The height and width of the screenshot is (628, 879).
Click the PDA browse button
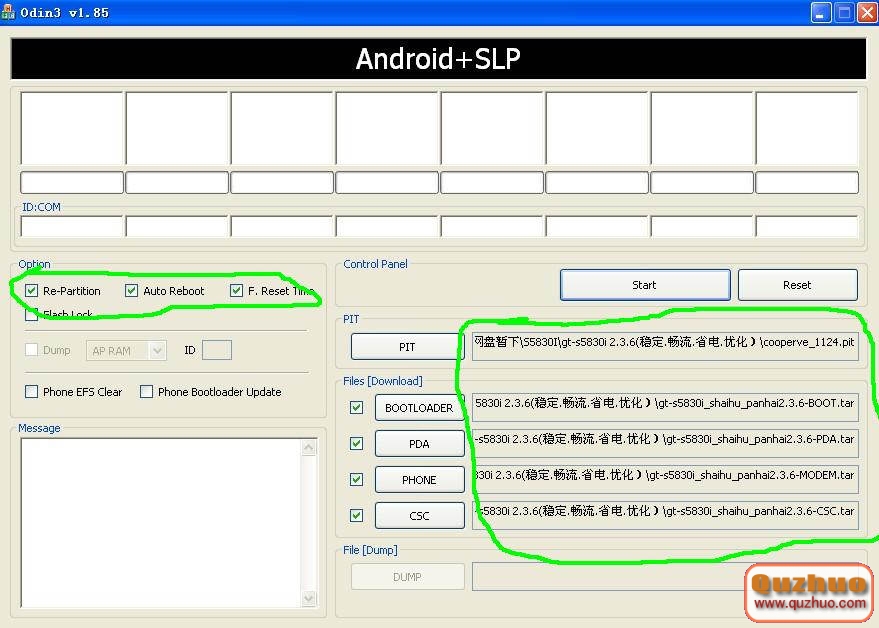click(419, 444)
